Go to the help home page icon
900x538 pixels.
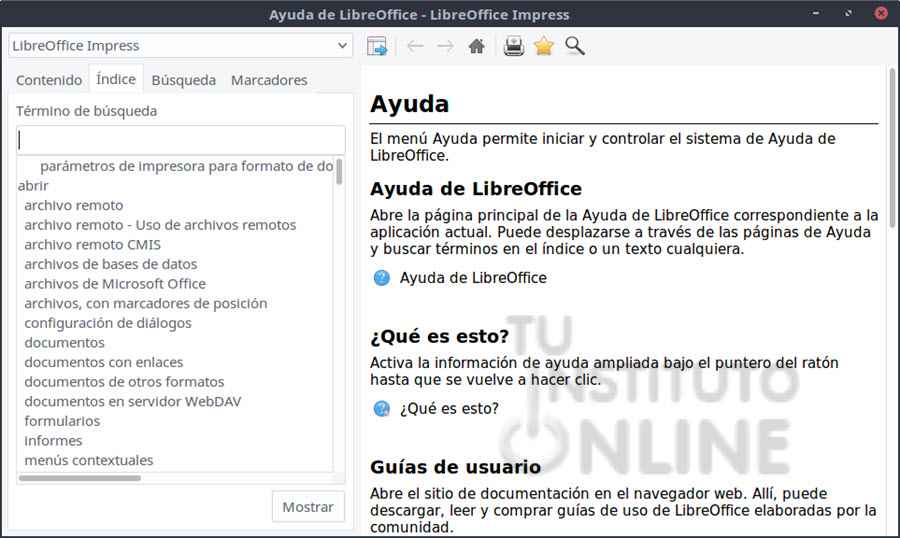pos(477,46)
